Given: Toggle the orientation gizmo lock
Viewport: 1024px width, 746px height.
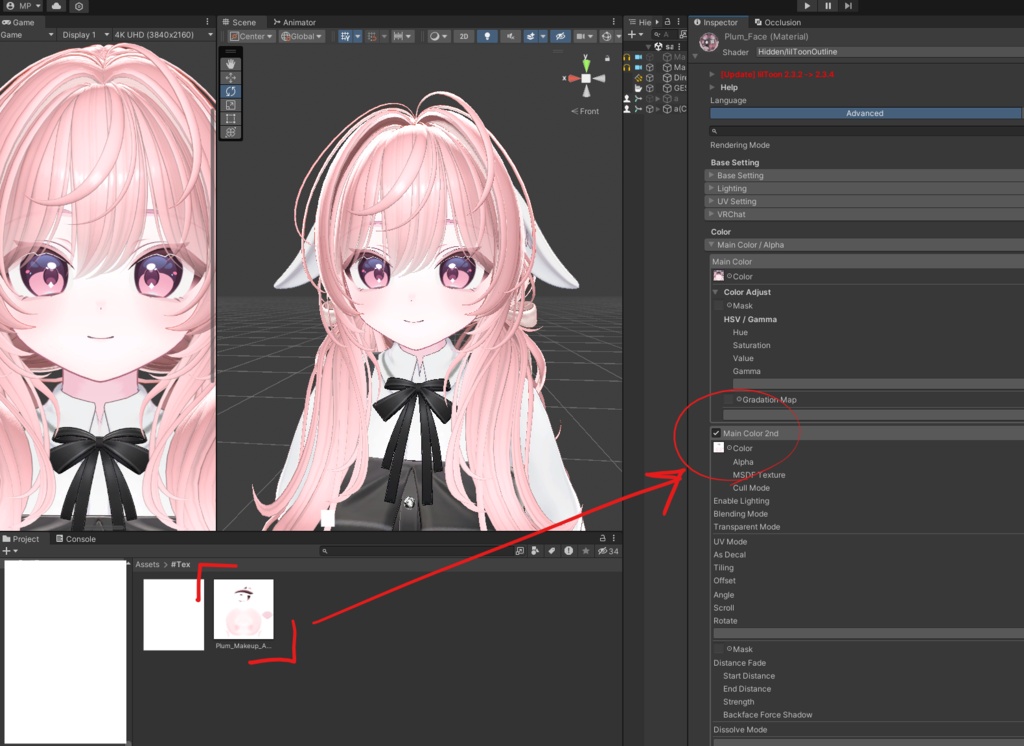Looking at the screenshot, I should tap(607, 59).
